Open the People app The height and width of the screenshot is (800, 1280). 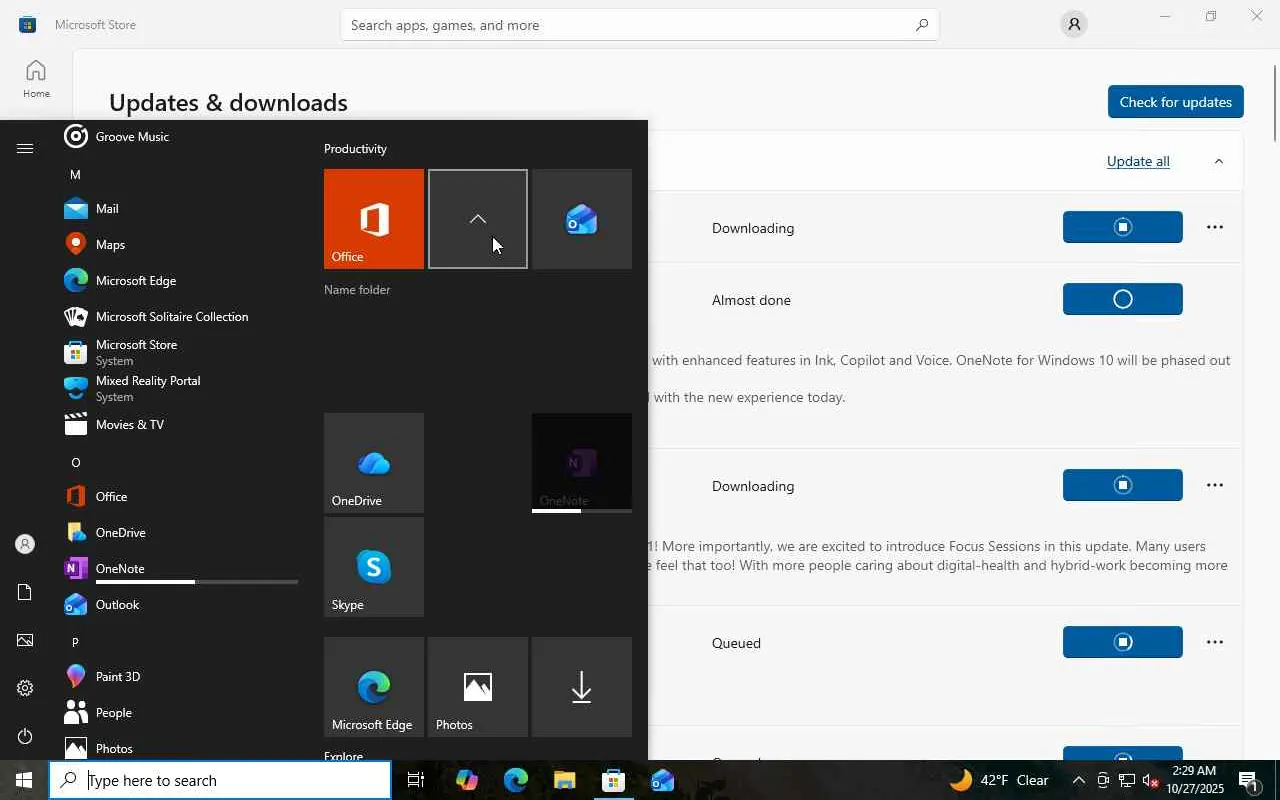point(180,712)
